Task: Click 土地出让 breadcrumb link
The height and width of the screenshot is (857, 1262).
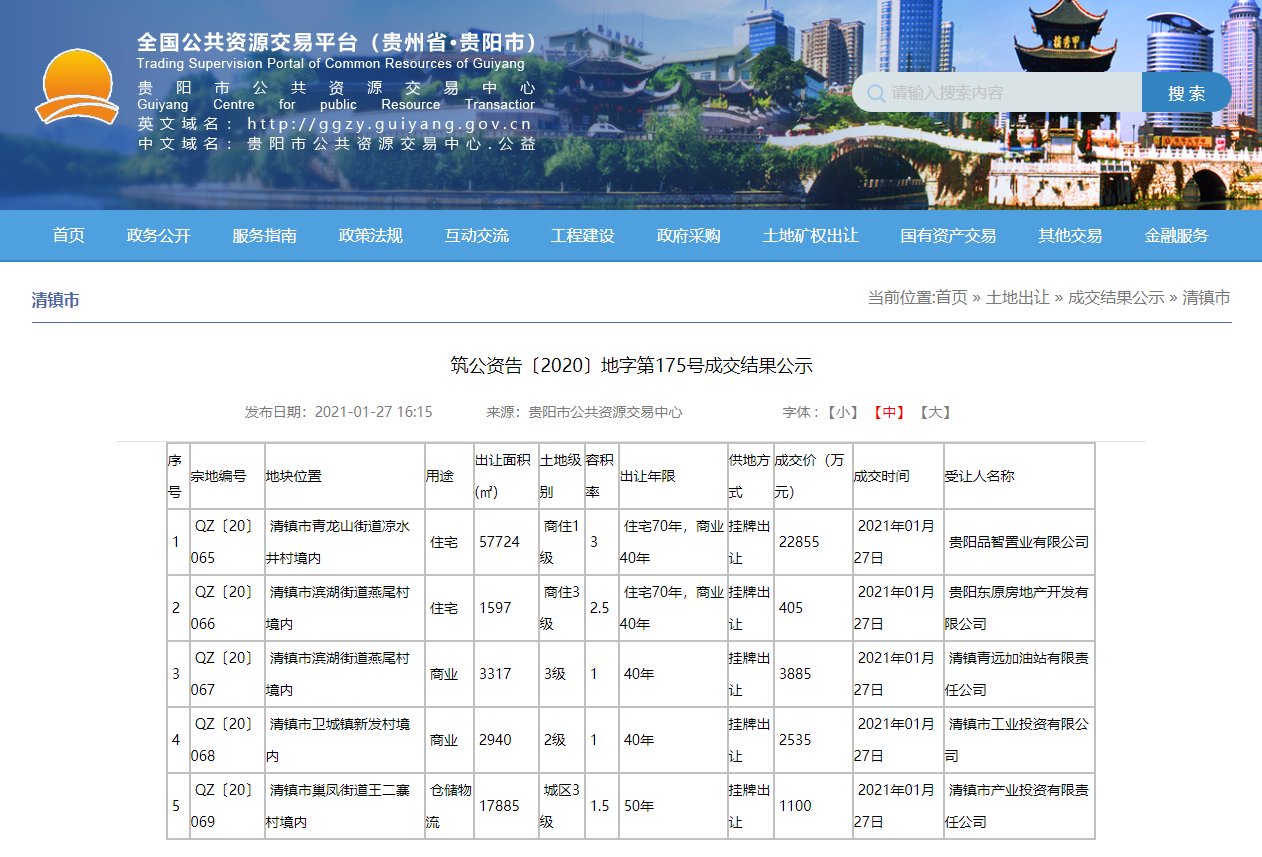Action: [1017, 298]
